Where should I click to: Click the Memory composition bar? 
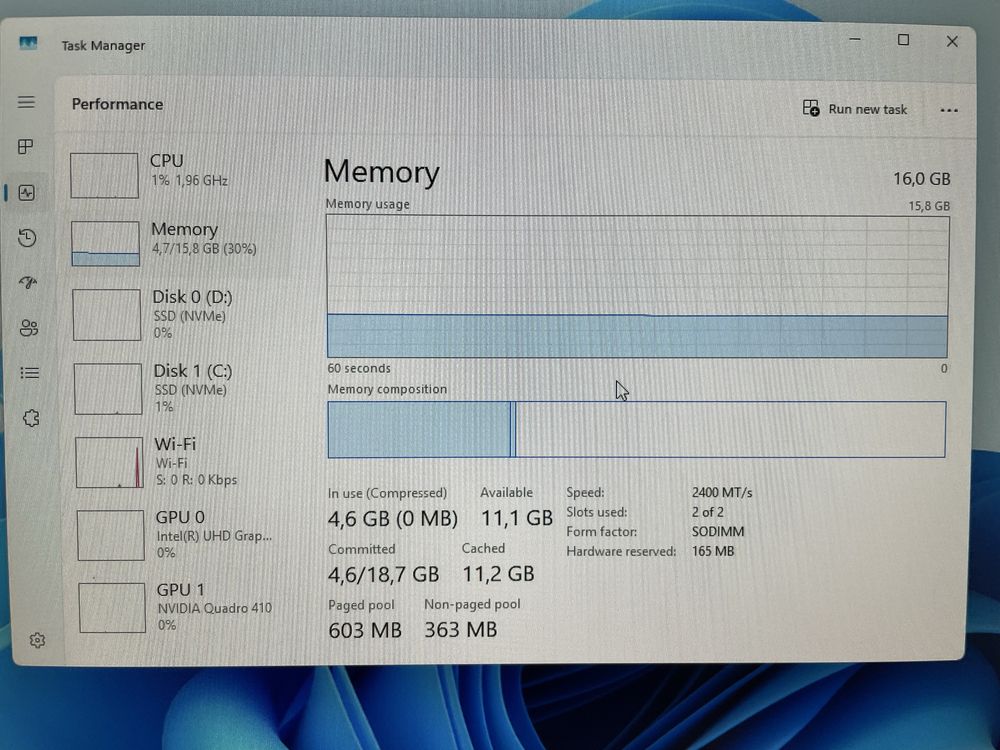click(x=636, y=429)
